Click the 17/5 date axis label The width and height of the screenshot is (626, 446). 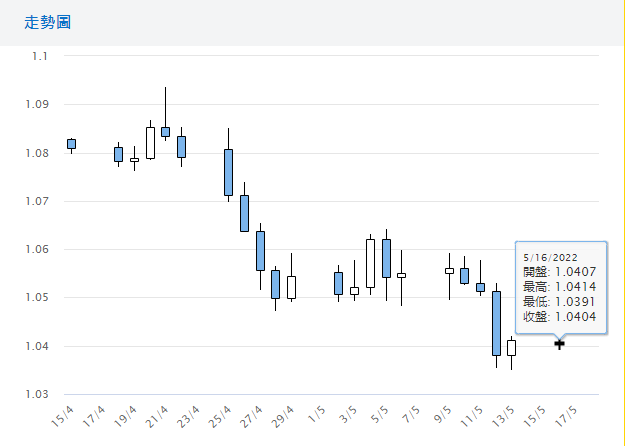567,413
